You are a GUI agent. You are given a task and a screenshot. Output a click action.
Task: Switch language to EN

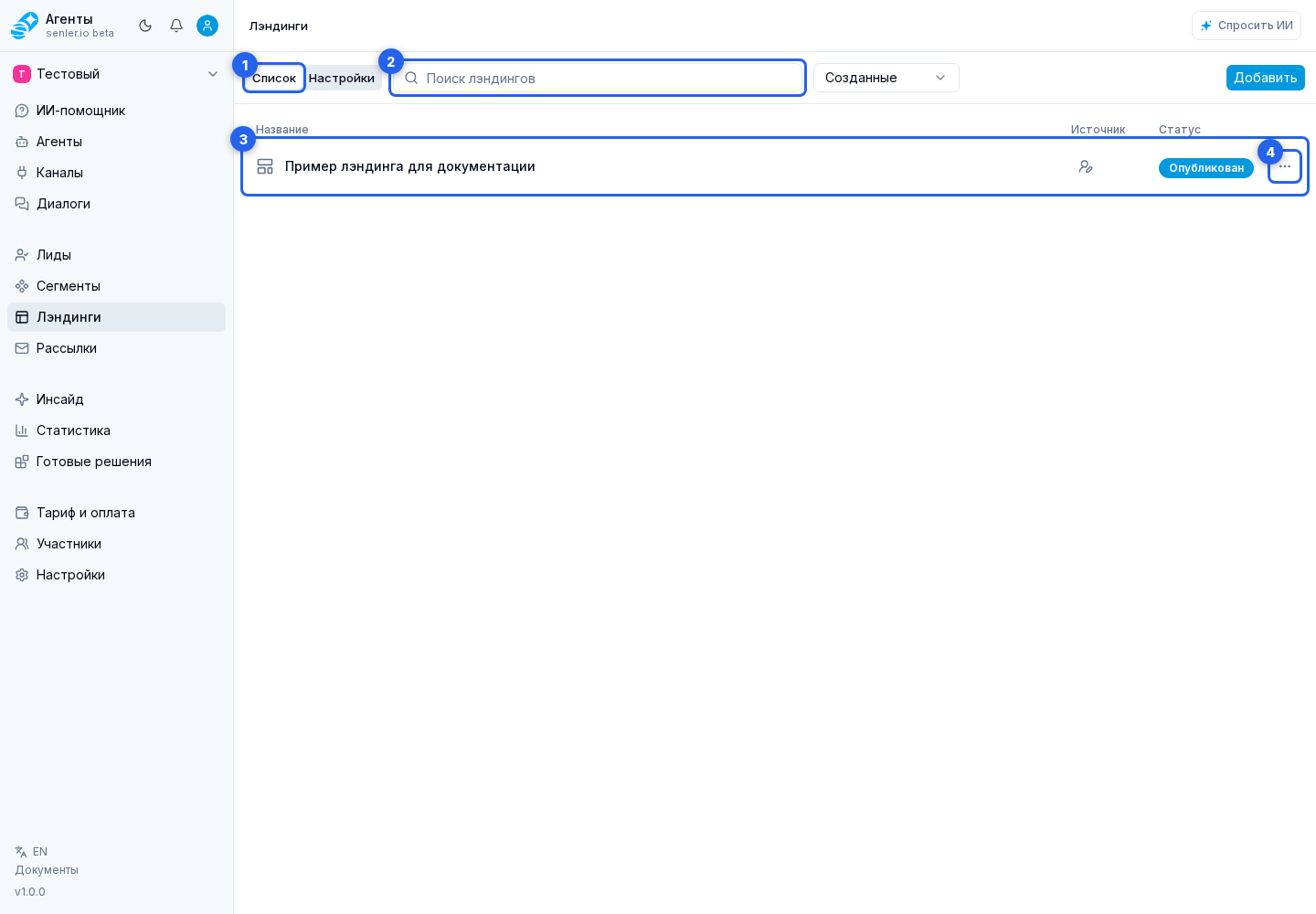31,852
